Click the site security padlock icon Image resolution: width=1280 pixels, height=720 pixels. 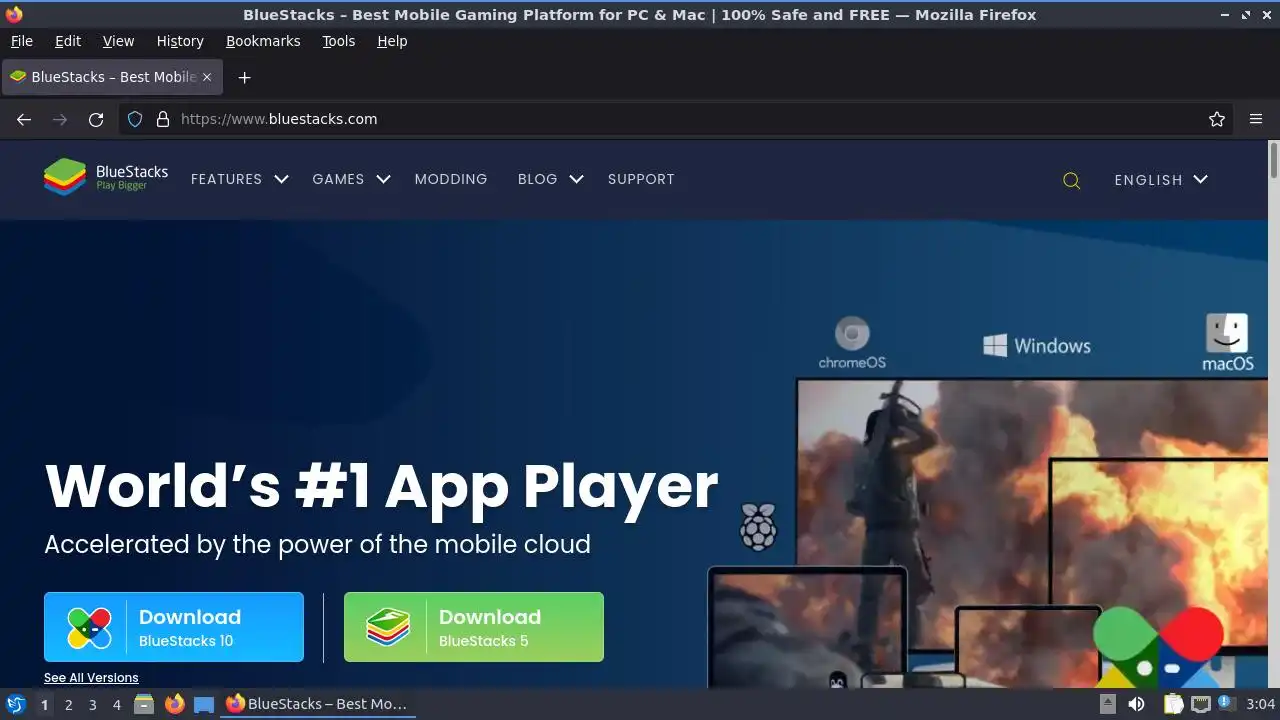tap(163, 119)
